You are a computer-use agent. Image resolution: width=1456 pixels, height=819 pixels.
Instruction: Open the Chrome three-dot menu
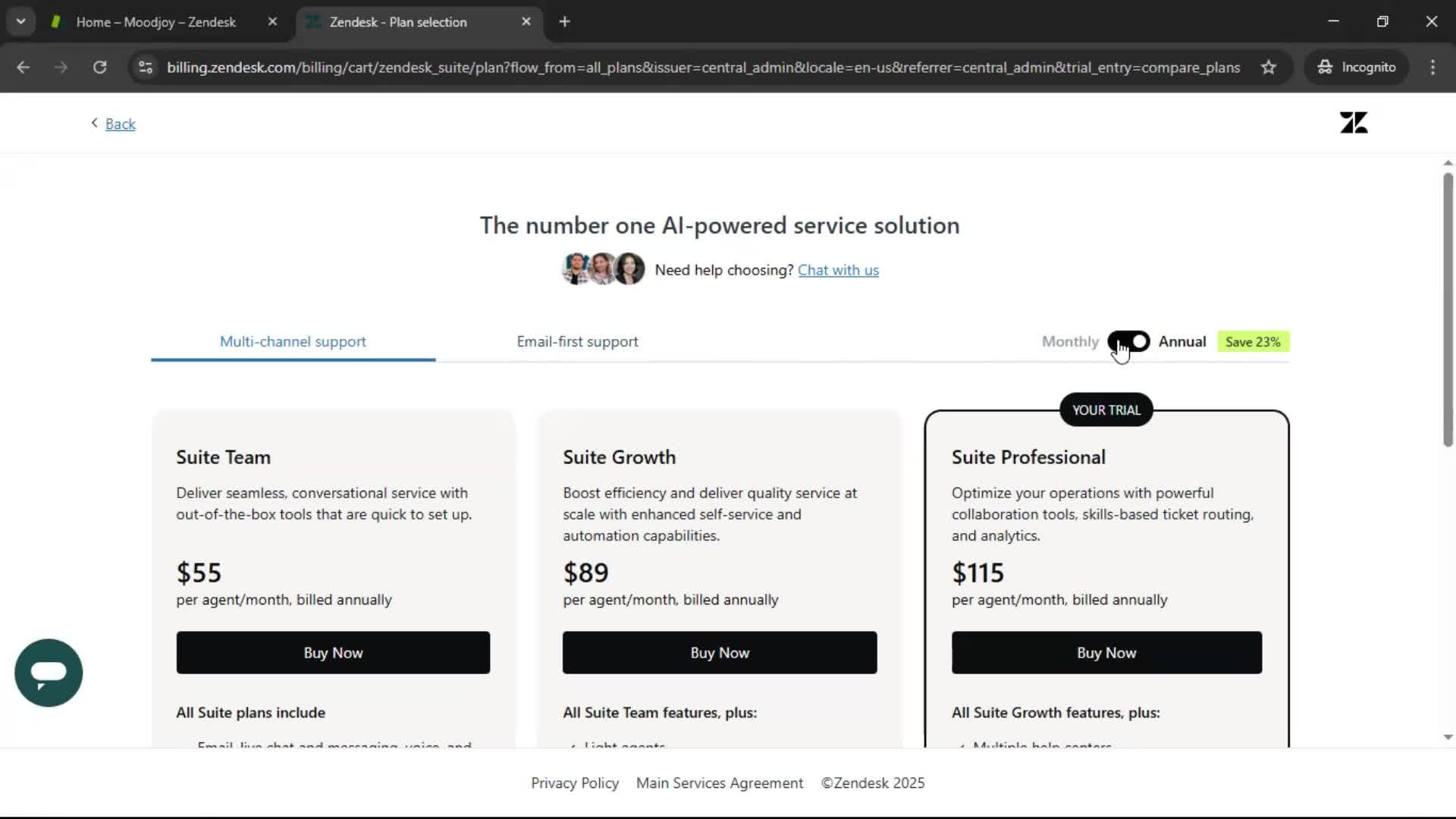(x=1432, y=67)
